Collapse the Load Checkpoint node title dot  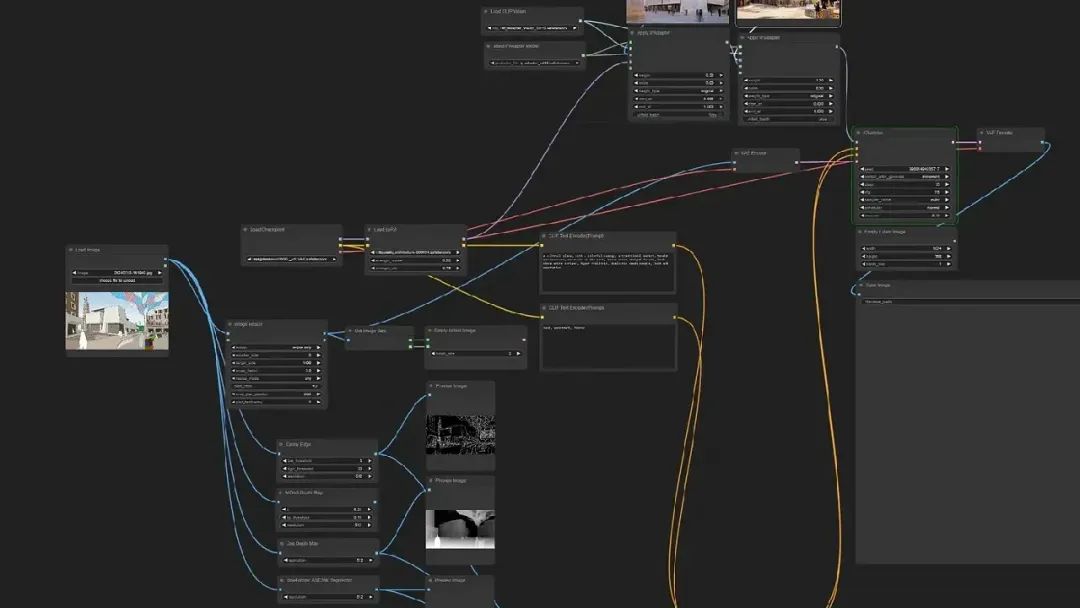pyautogui.click(x=245, y=229)
